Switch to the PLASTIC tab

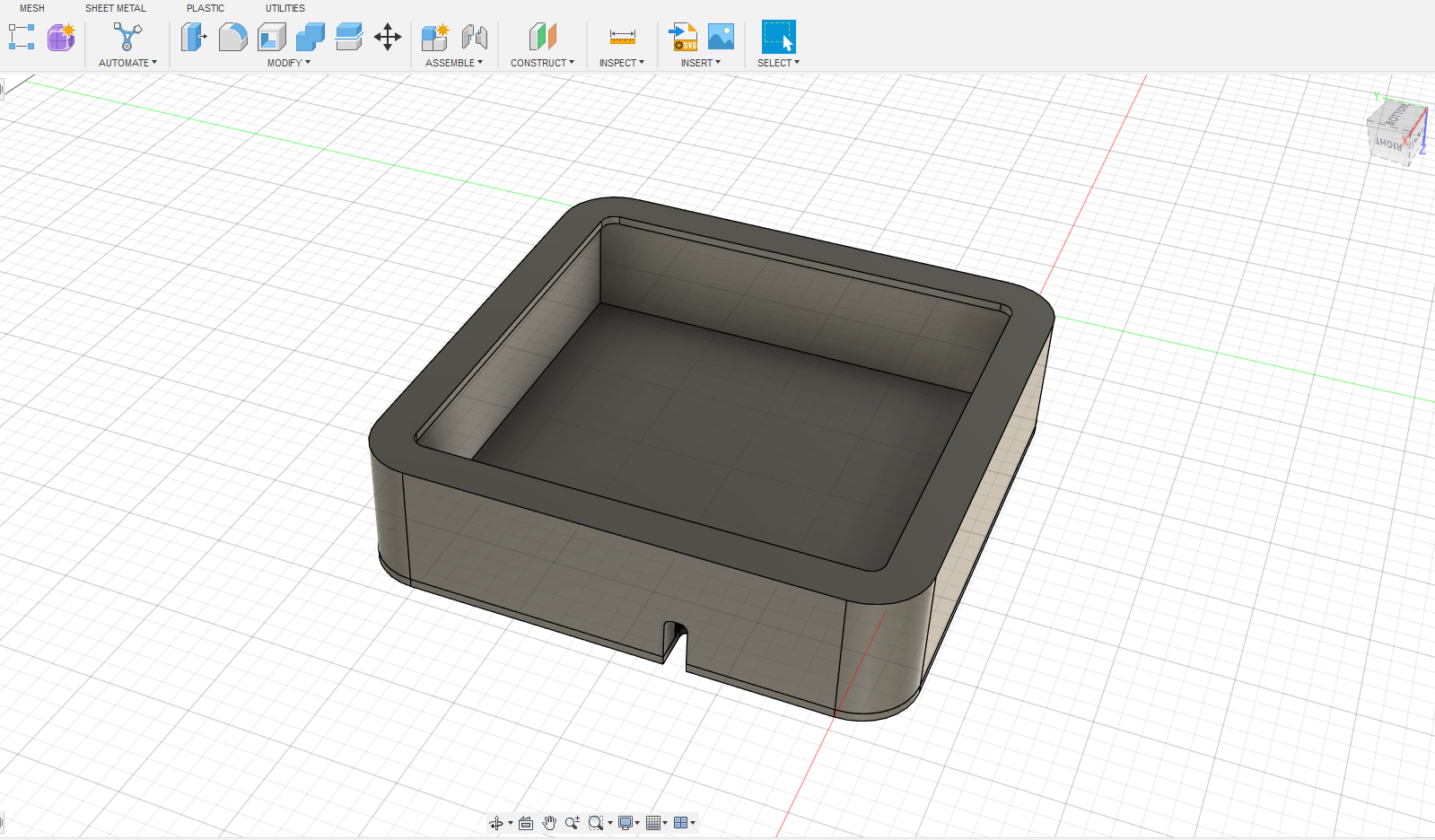[206, 8]
